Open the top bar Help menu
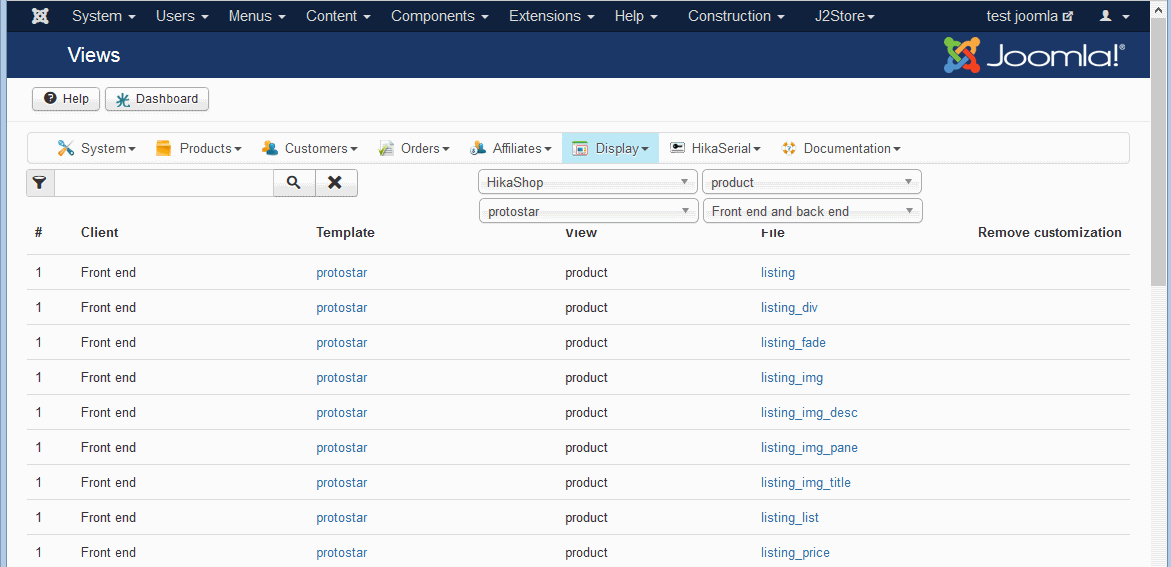The width and height of the screenshot is (1171, 567). (x=636, y=16)
